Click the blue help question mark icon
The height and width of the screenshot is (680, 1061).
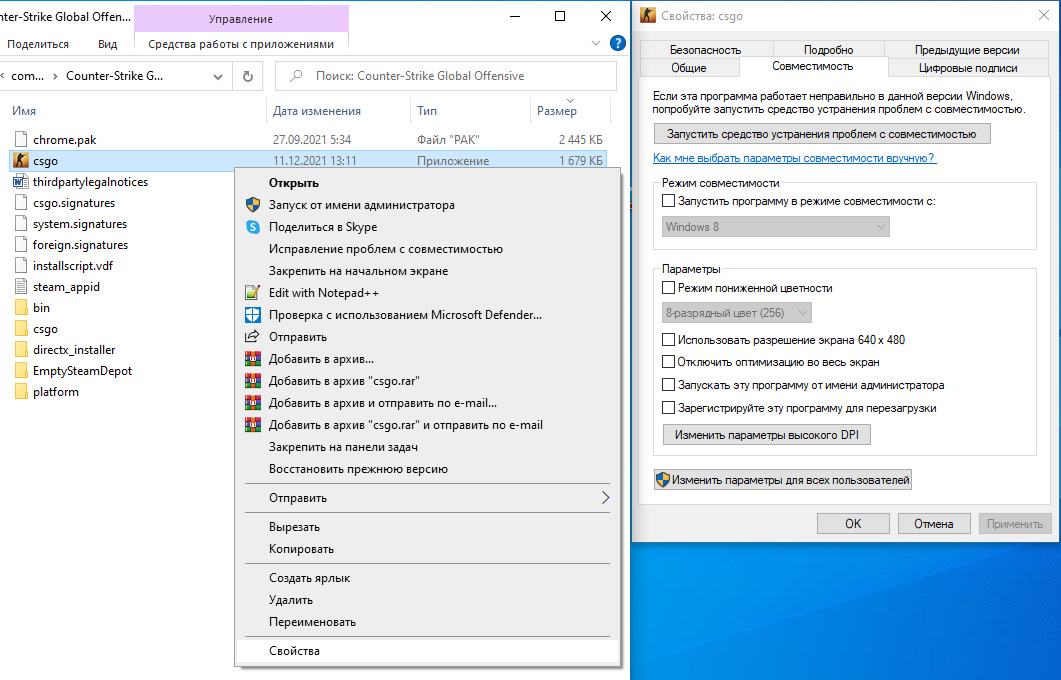coord(617,43)
